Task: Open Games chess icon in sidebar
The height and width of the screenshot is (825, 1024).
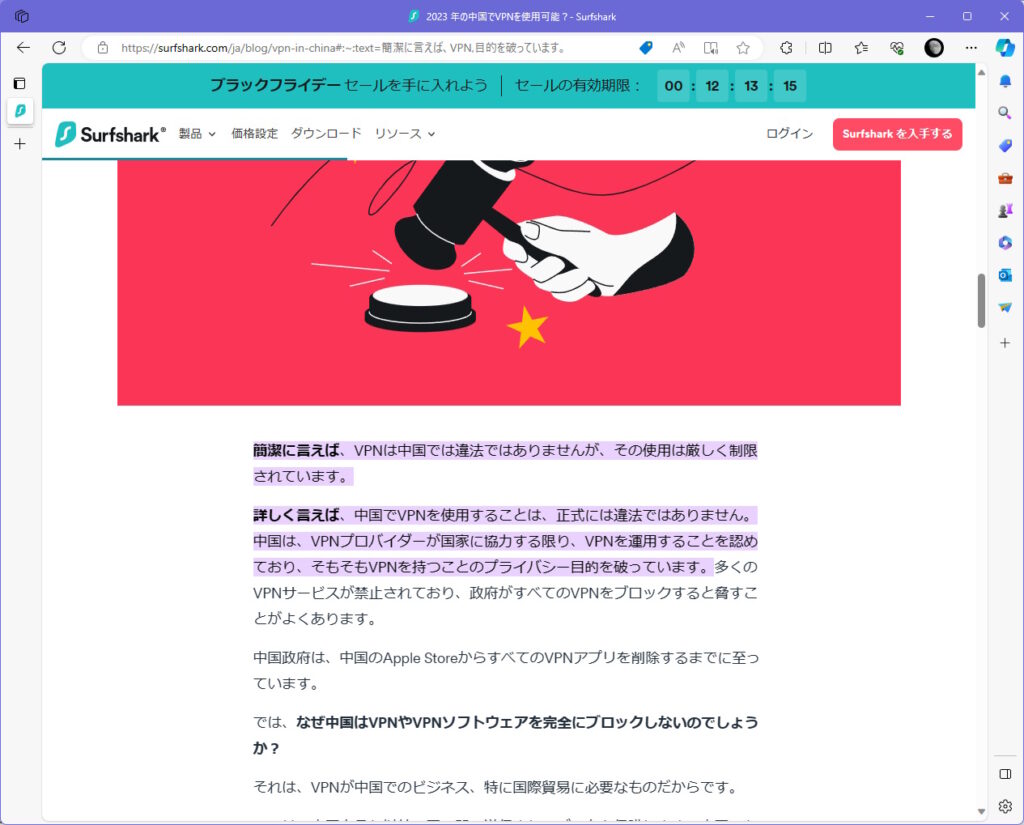Action: [1005, 210]
